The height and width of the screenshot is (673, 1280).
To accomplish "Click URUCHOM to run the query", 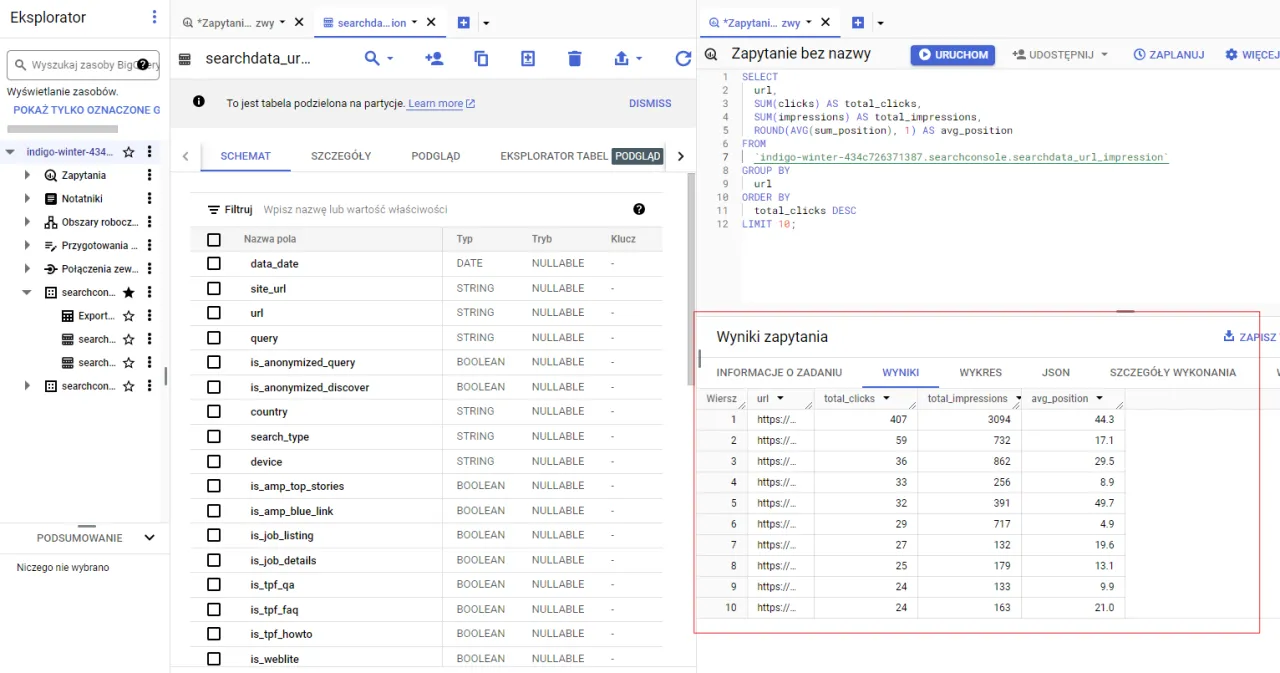I will (x=952, y=54).
